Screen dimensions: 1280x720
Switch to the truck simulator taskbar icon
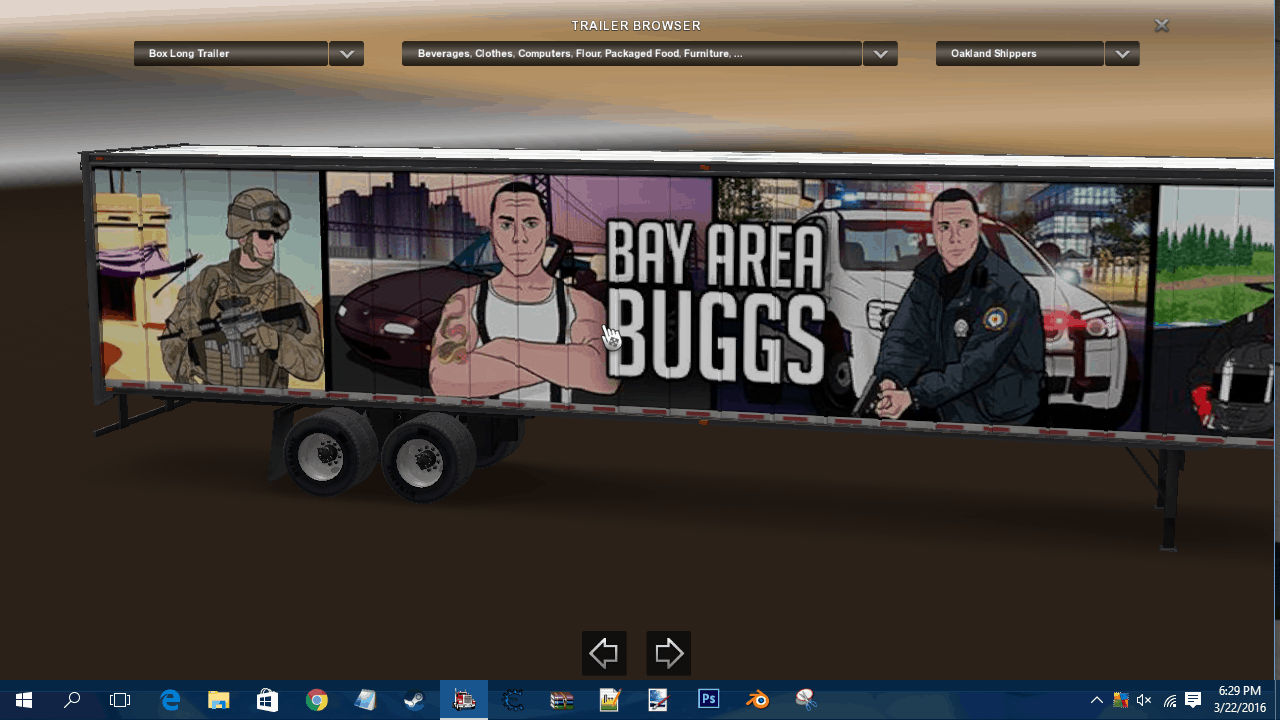pyautogui.click(x=464, y=700)
